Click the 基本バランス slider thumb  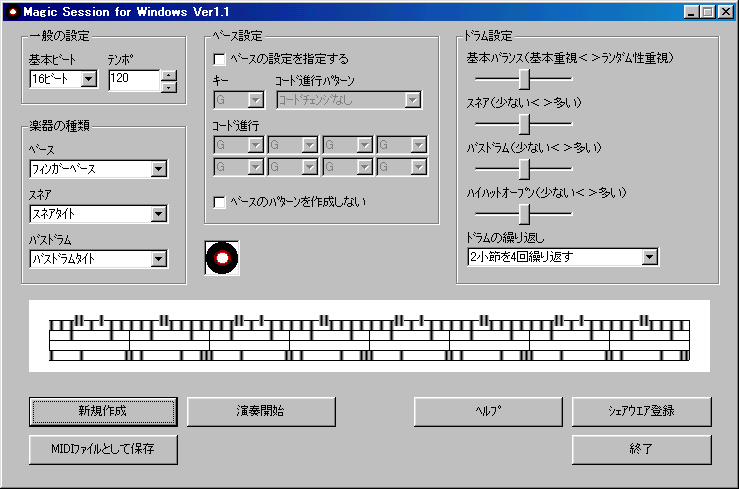click(524, 79)
